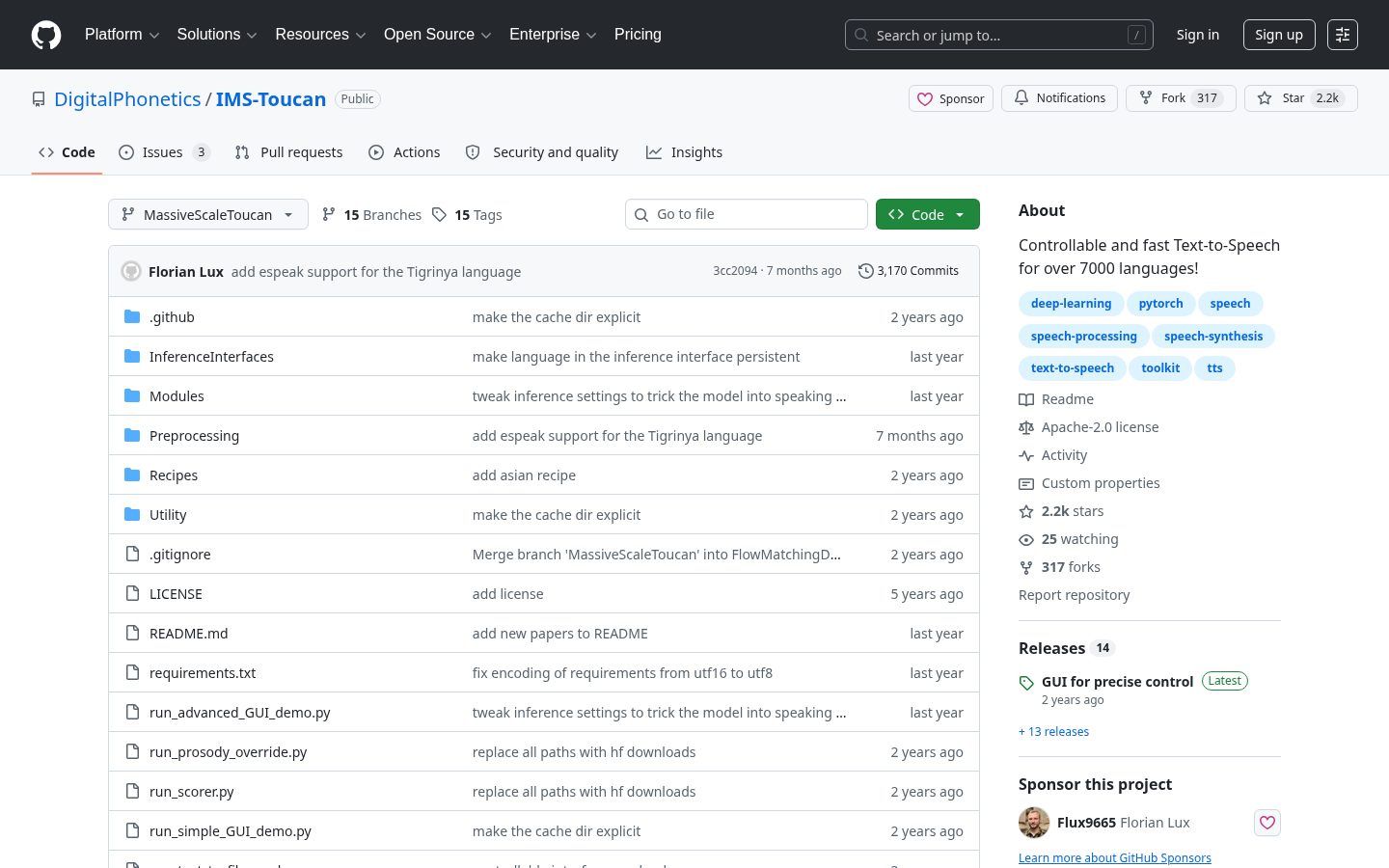Select the text-to-speech topic tag
Image resolution: width=1389 pixels, height=868 pixels.
[x=1072, y=368]
